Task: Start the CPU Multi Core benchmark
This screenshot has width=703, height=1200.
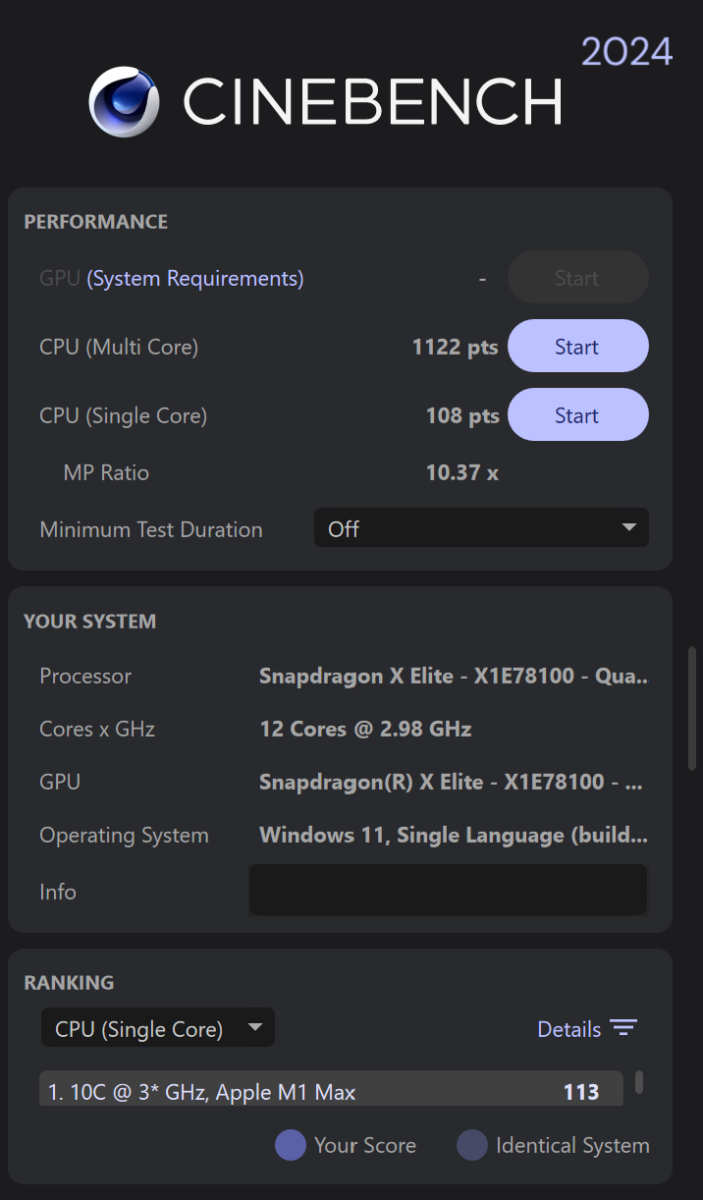Action: [x=578, y=347]
